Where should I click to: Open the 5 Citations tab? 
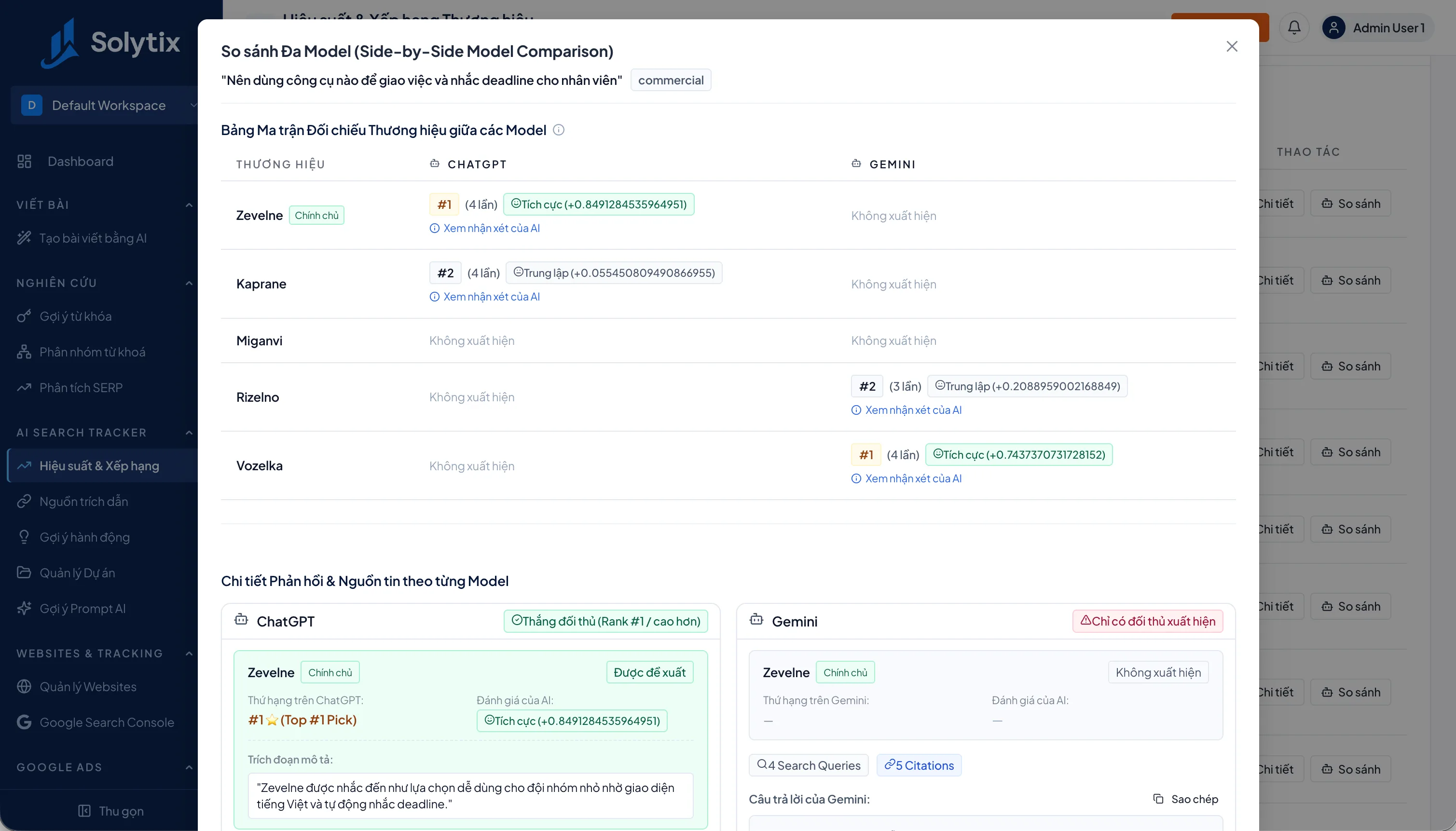pyautogui.click(x=919, y=765)
